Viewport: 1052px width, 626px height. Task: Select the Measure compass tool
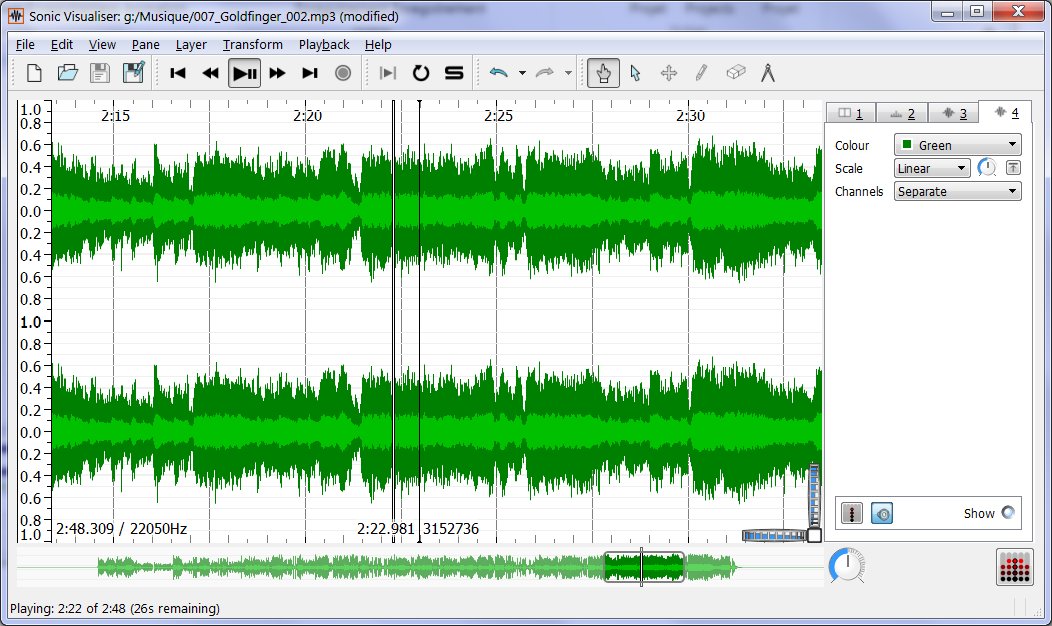[x=768, y=73]
